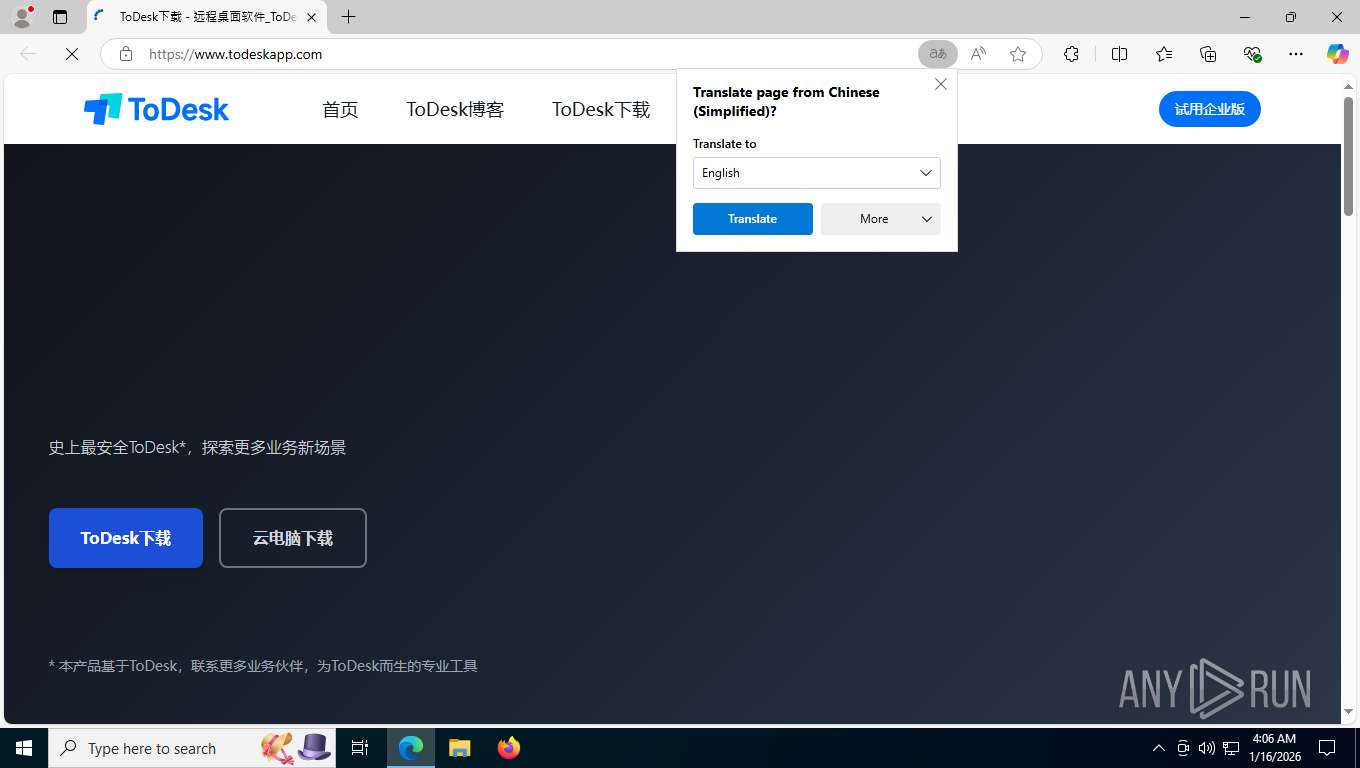Open ToDesk博客 navigation item
Viewport: 1360px width, 768px height.
[455, 110]
